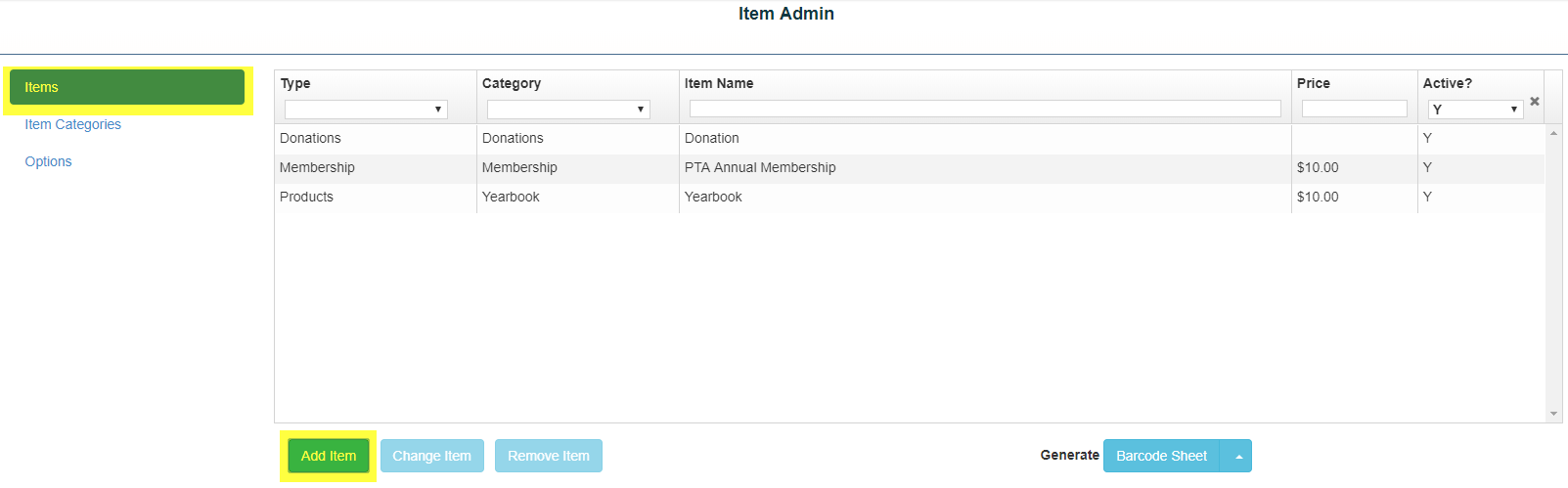Image resolution: width=1568 pixels, height=488 pixels.
Task: Click the Remove Item button
Action: click(x=549, y=456)
